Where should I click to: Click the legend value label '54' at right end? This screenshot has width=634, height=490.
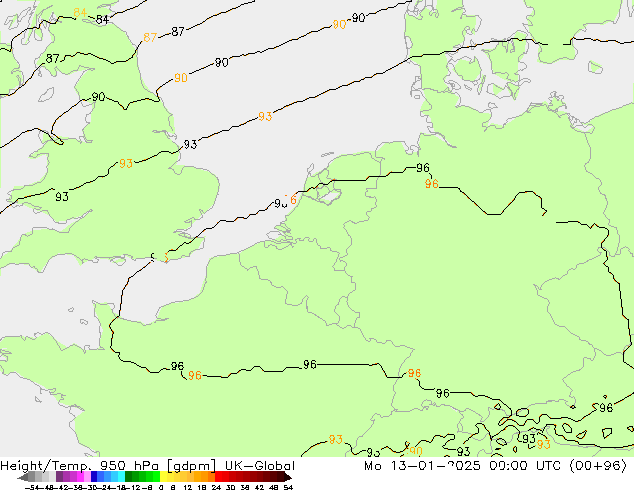(288, 488)
